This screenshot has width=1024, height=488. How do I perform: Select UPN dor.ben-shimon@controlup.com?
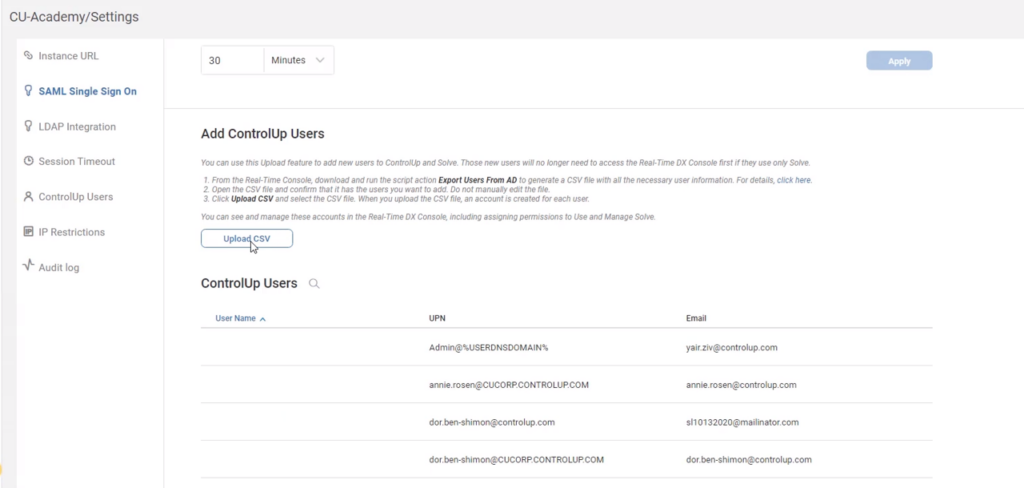pyautogui.click(x=492, y=422)
